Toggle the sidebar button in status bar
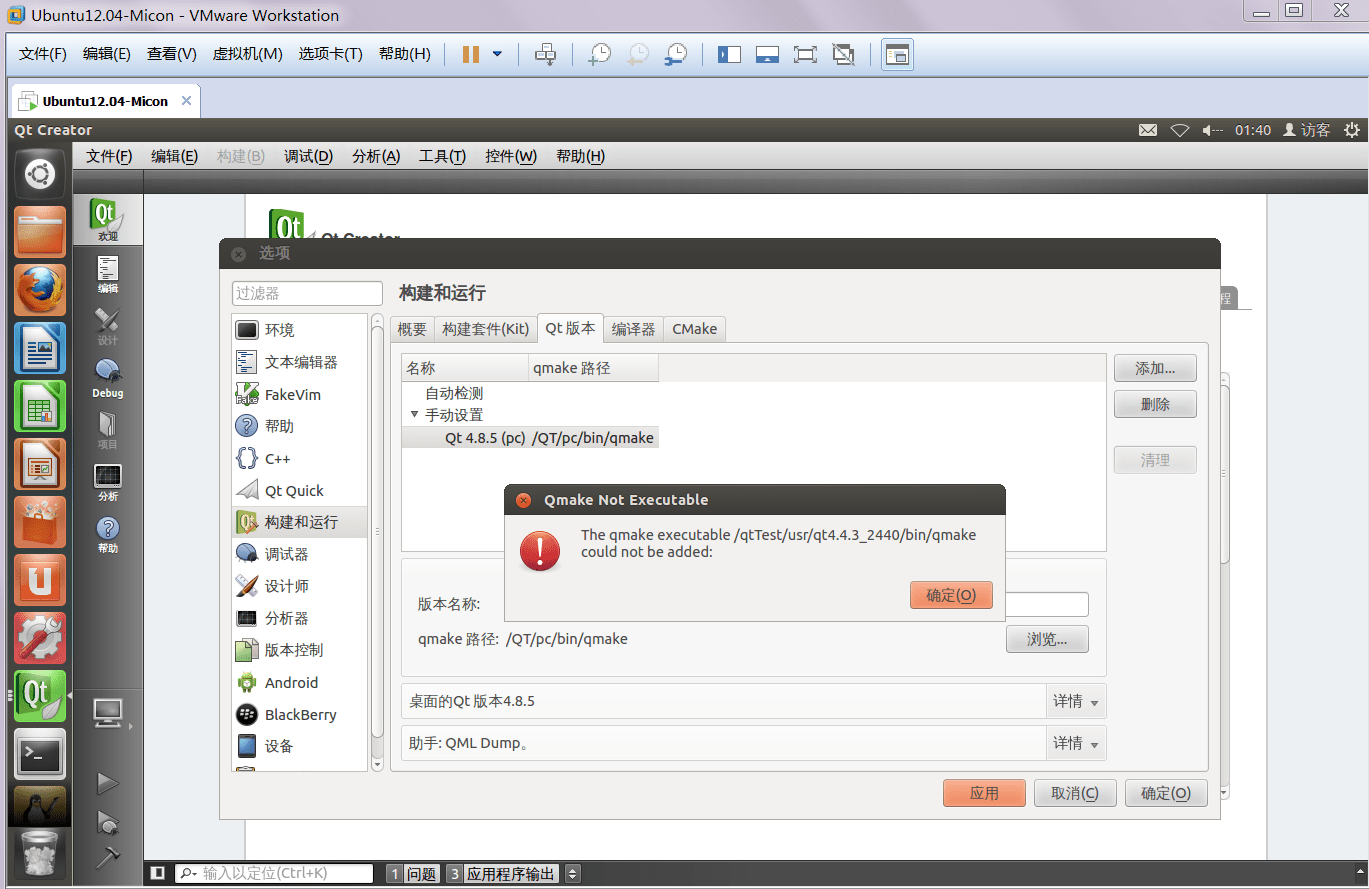Screen dimensions: 1369x889 [158, 873]
